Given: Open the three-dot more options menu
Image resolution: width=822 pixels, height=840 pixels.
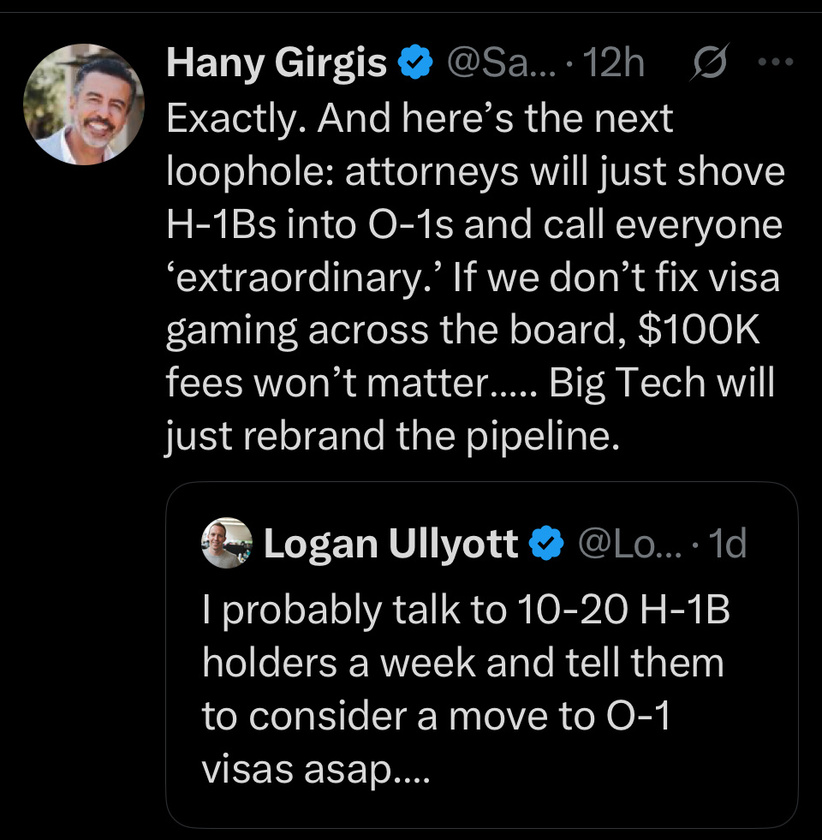Looking at the screenshot, I should tap(775, 63).
